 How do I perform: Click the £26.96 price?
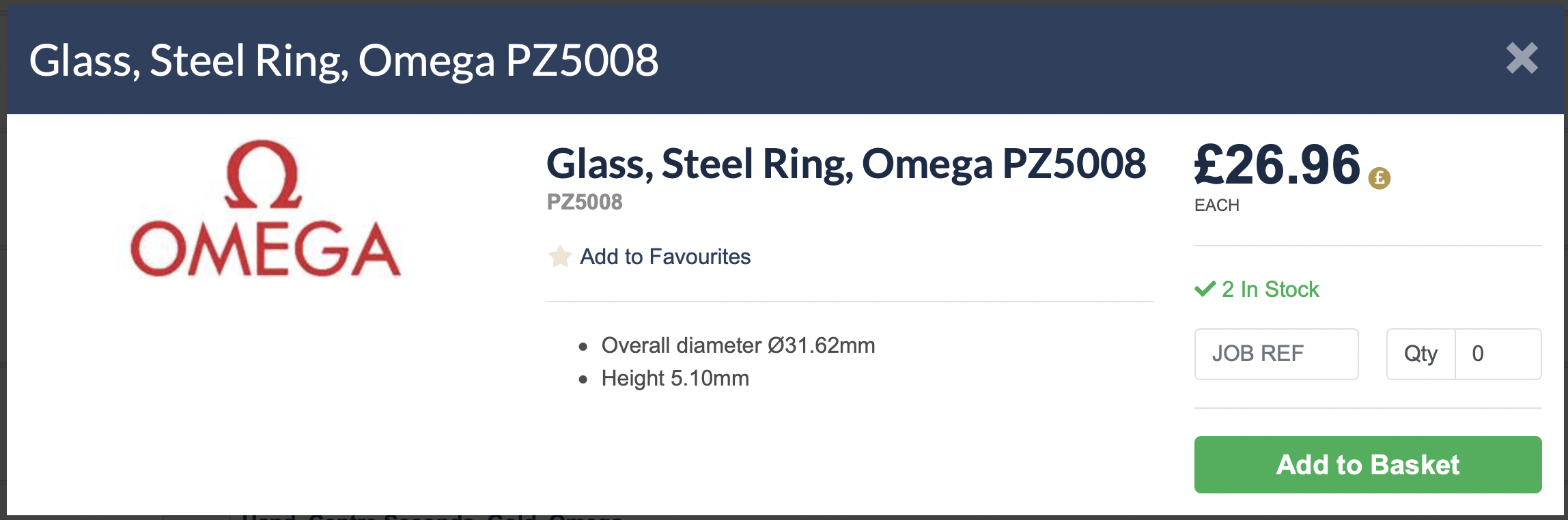(1277, 165)
